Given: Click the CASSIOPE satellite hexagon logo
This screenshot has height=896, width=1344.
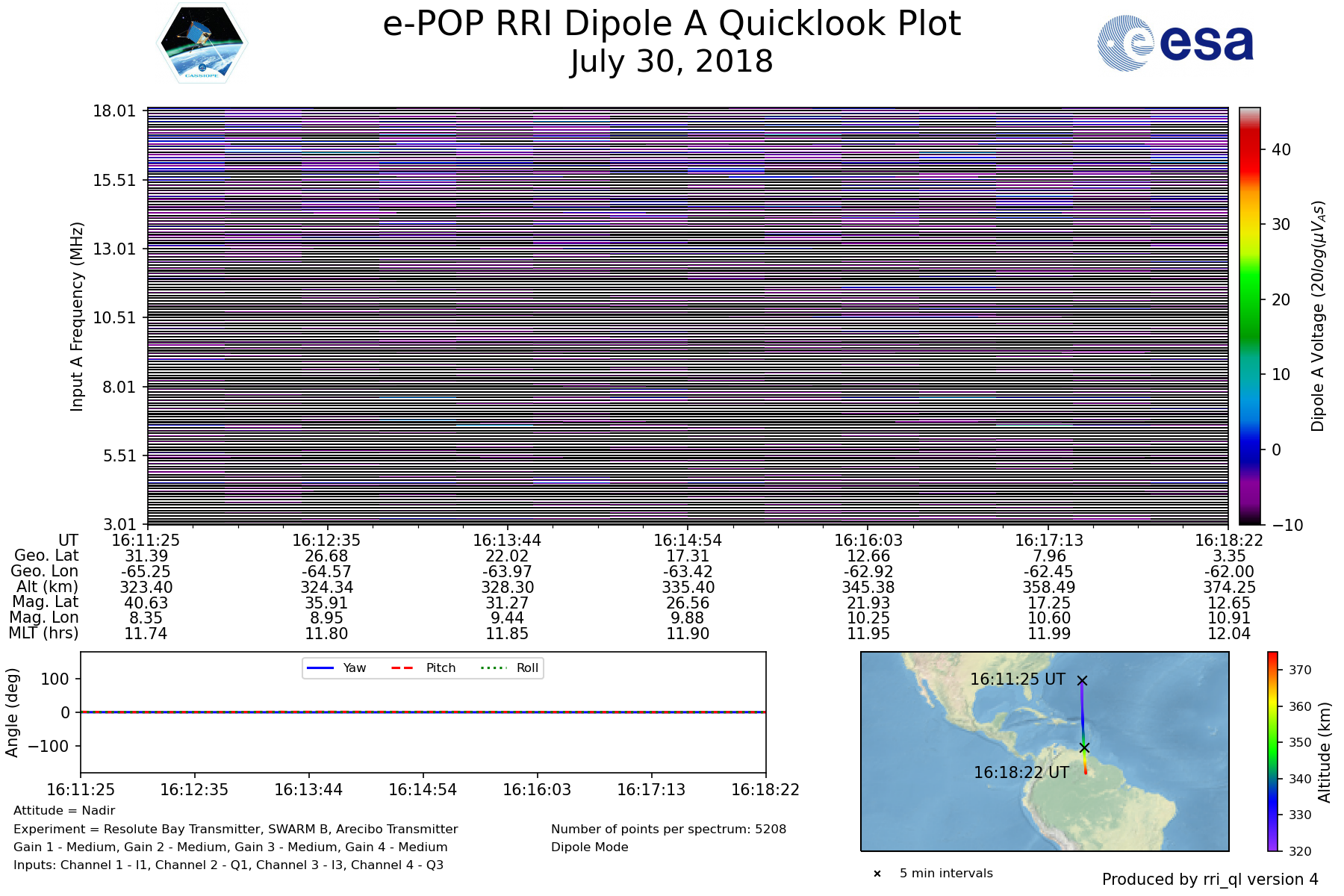Looking at the screenshot, I should [x=202, y=43].
